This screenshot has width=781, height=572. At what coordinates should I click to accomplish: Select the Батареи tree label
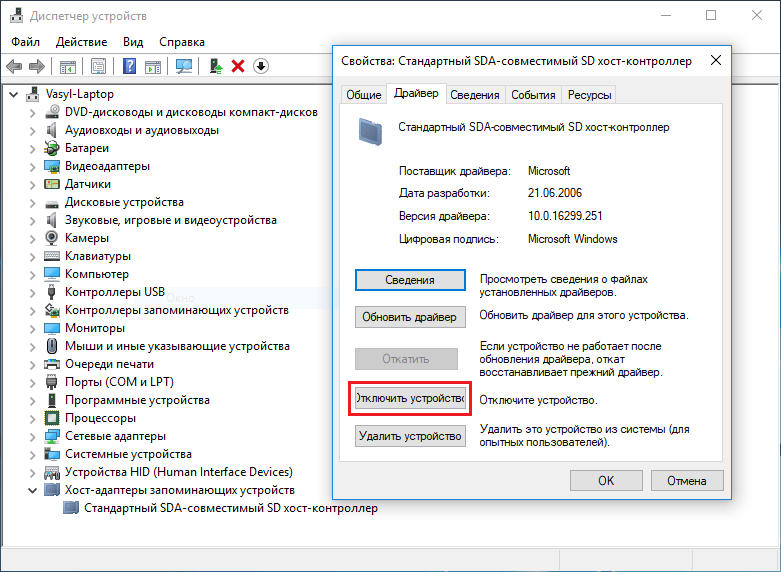(87, 148)
